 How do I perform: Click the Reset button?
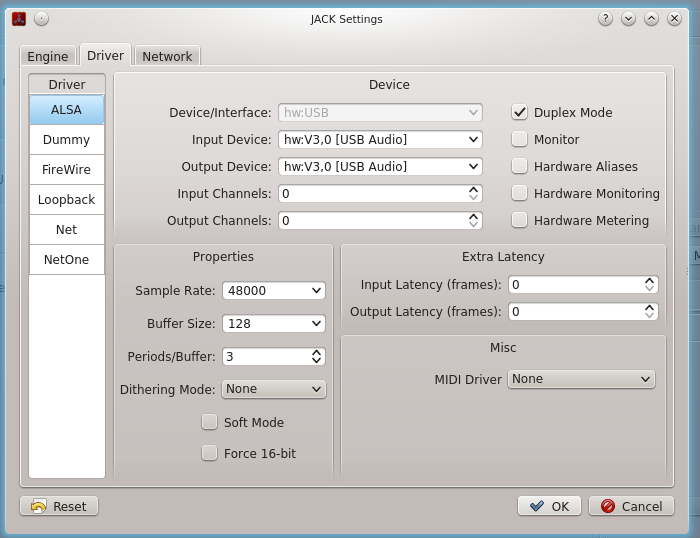point(59,506)
